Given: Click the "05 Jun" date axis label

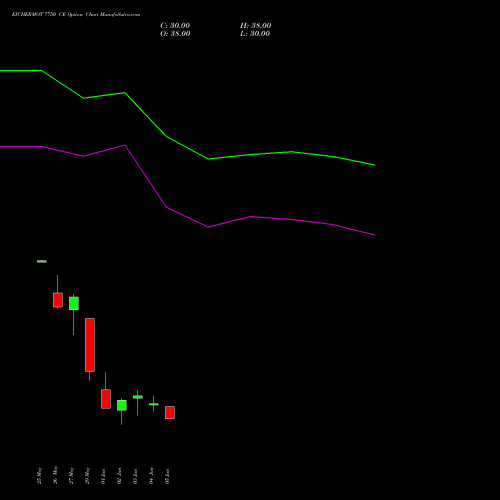Looking at the screenshot, I should [x=168, y=476].
